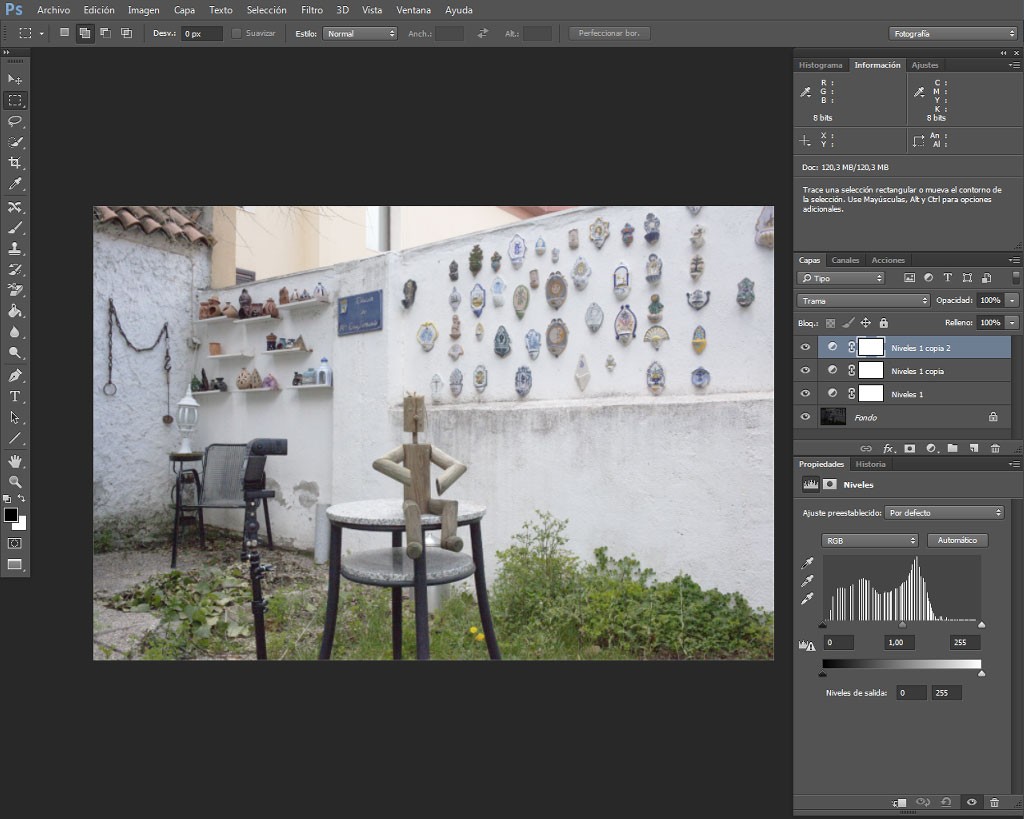Open the Imagen menu
The height and width of the screenshot is (819, 1024).
(143, 10)
